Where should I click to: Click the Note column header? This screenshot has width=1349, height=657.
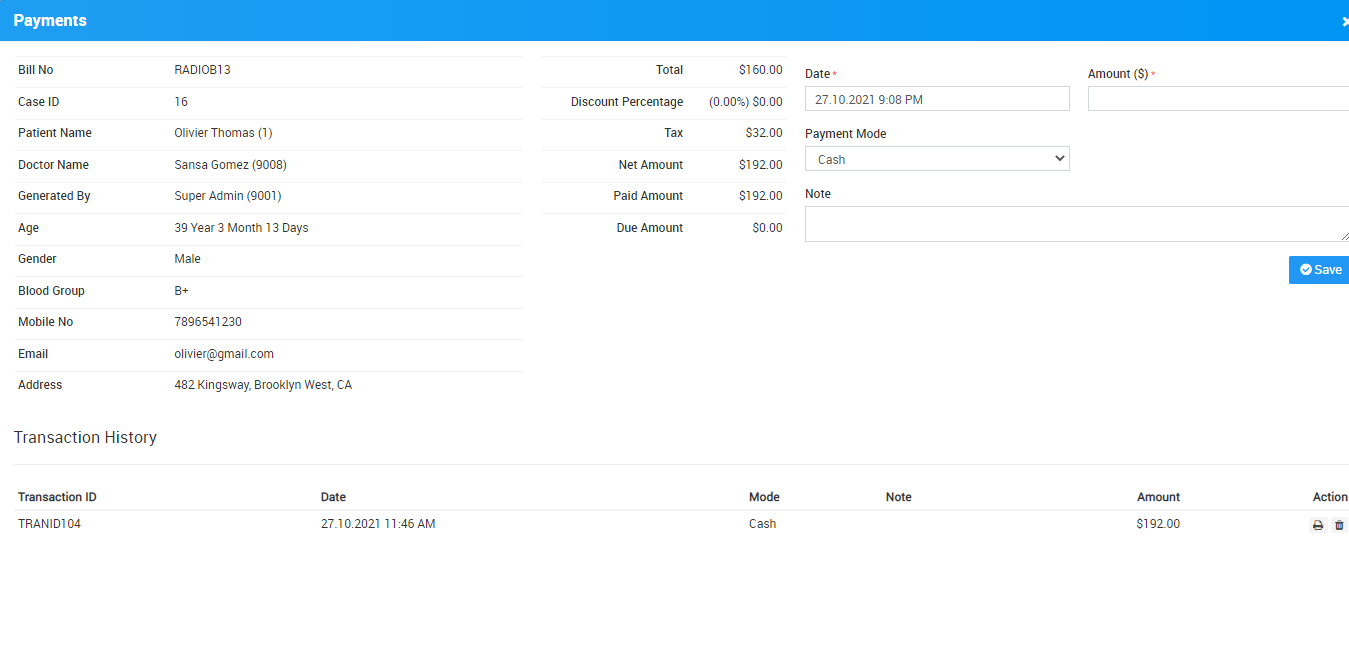[898, 497]
